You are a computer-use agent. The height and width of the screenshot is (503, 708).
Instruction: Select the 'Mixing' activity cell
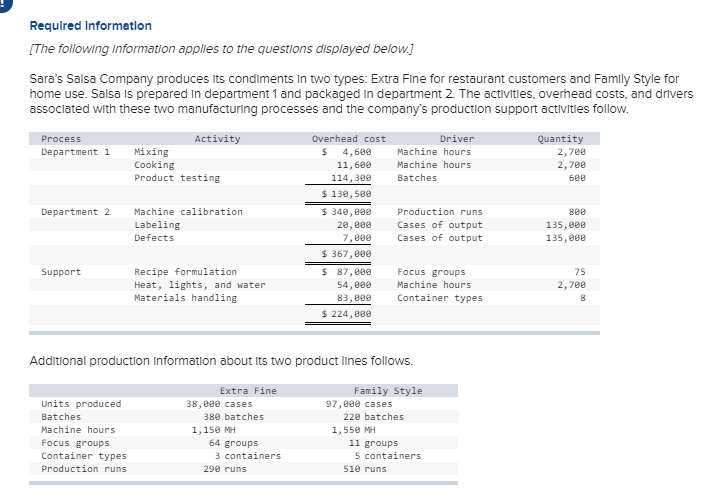(151, 152)
